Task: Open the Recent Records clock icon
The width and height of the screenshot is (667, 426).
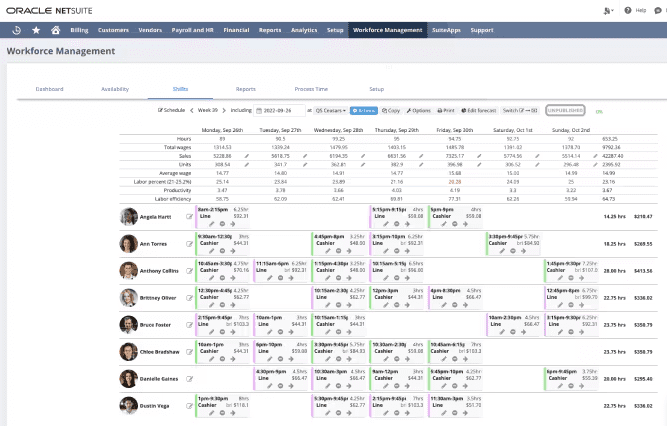Action: pyautogui.click(x=18, y=30)
